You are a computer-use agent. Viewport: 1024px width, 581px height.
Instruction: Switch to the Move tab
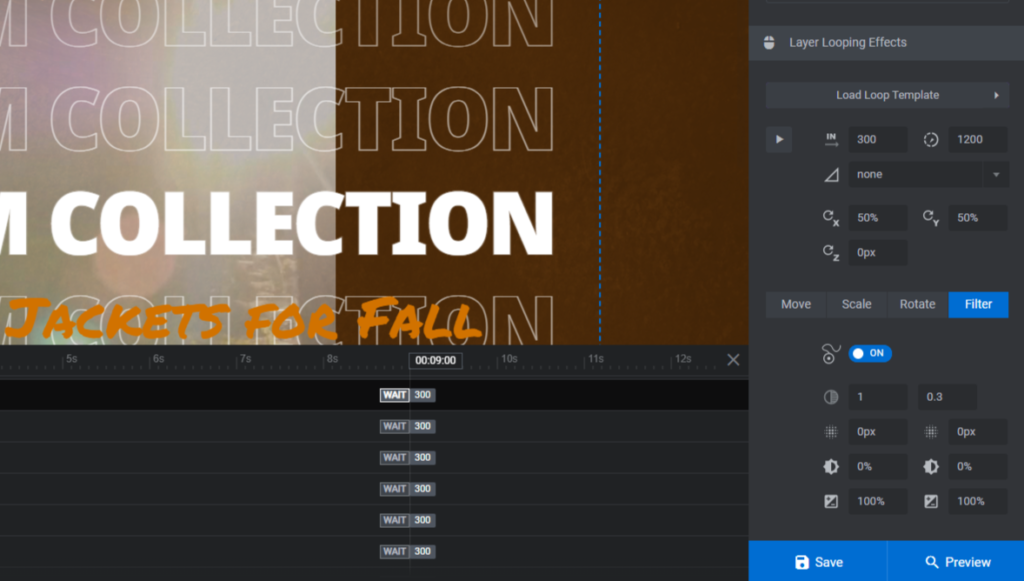point(795,304)
